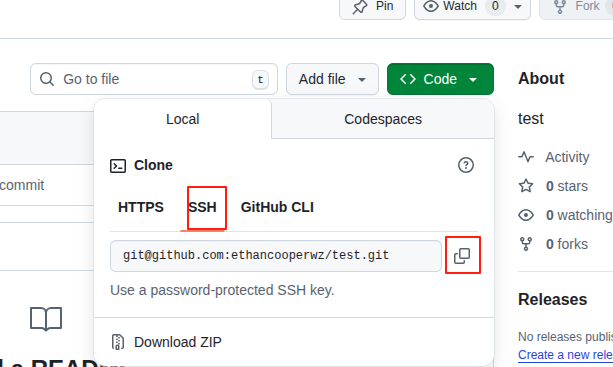
Task: Click the About heading
Action: 541,79
